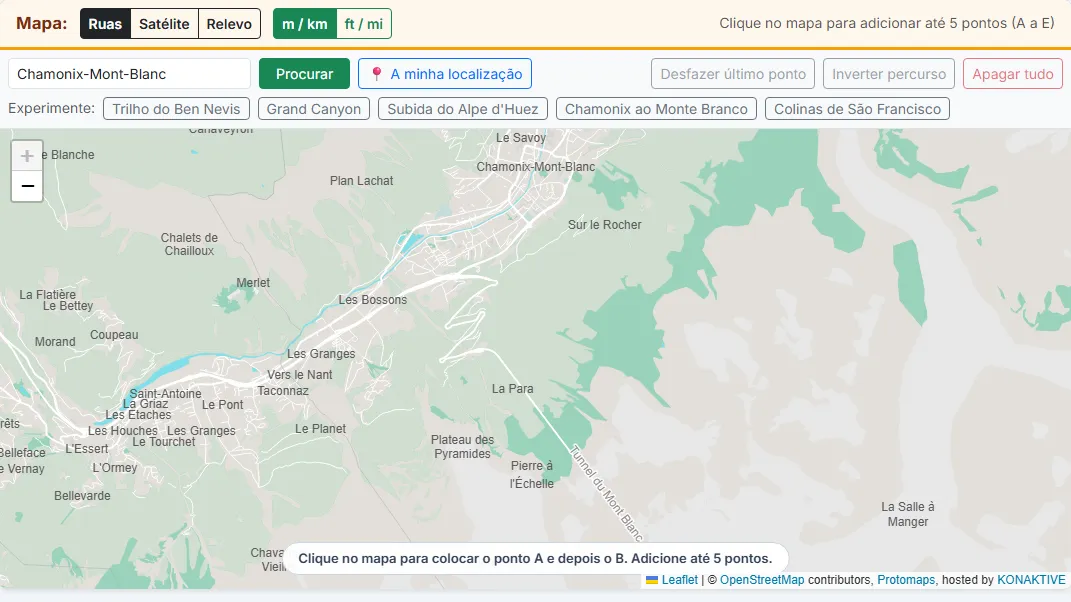The width and height of the screenshot is (1071, 602).
Task: Click Le Planet label on map
Action: click(320, 428)
